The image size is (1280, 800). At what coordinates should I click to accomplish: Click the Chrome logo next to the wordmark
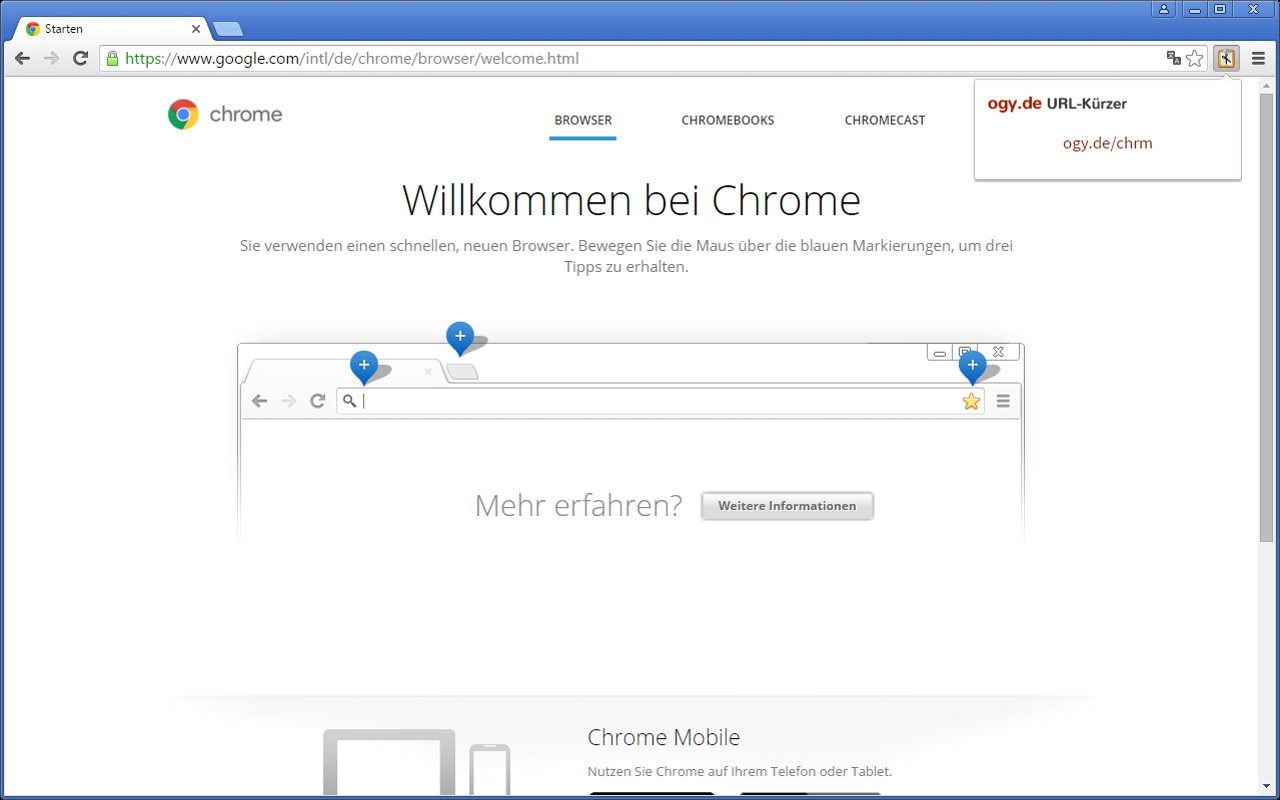point(183,114)
